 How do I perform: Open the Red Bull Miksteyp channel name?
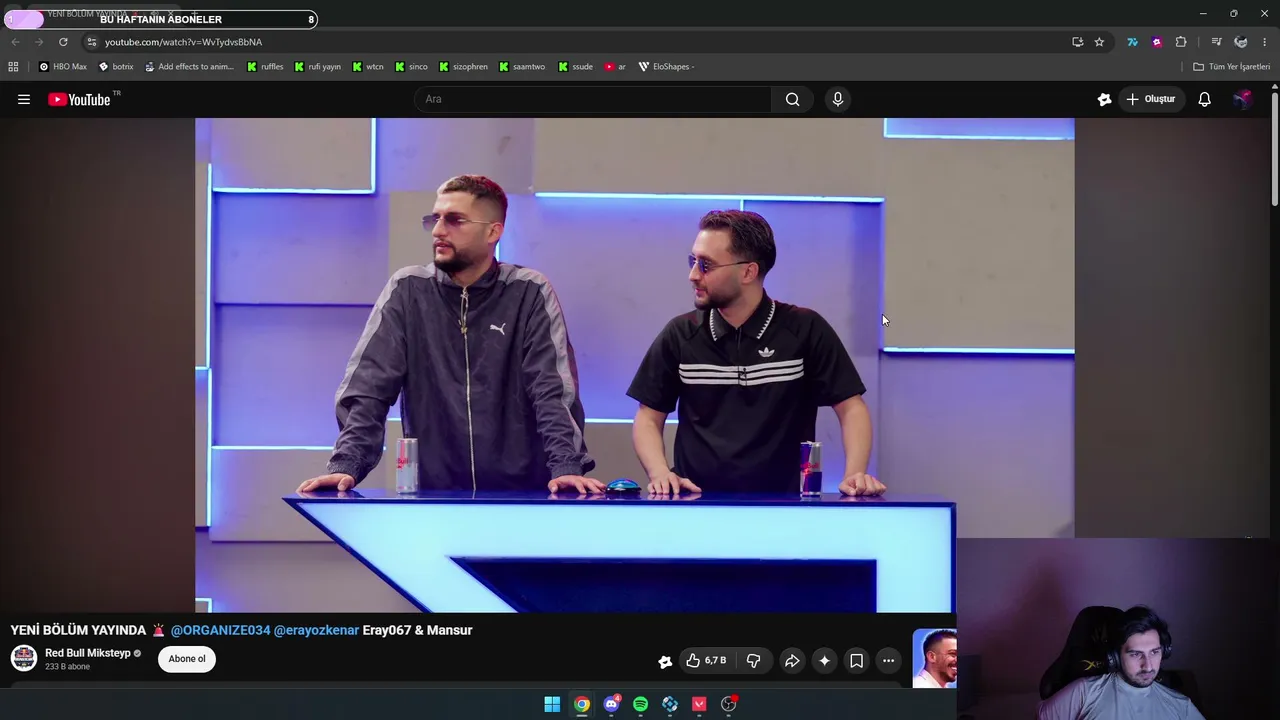point(88,653)
